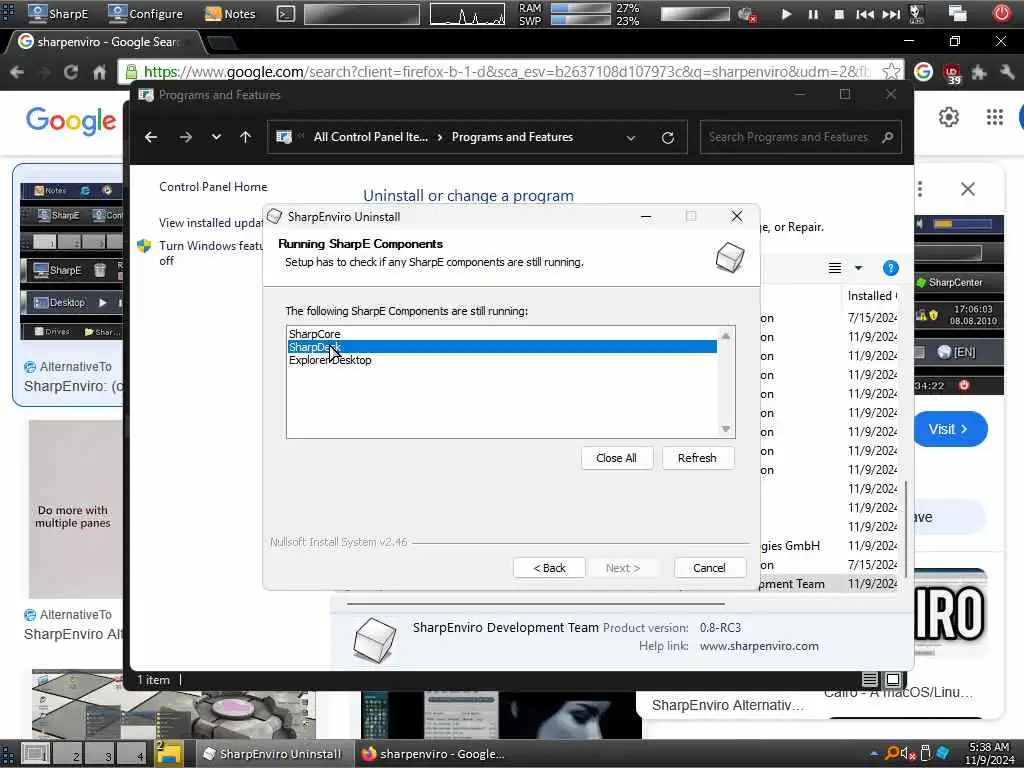Switch to large icons view in status bar
Image resolution: width=1024 pixels, height=768 pixels.
[893, 680]
